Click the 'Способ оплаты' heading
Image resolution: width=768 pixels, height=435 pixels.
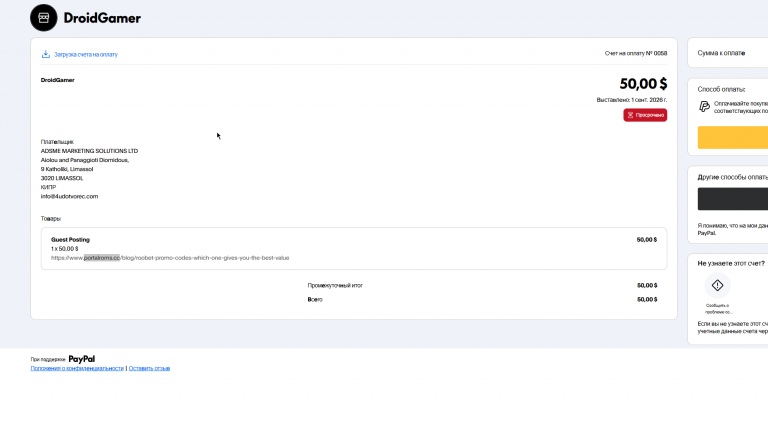click(x=721, y=89)
